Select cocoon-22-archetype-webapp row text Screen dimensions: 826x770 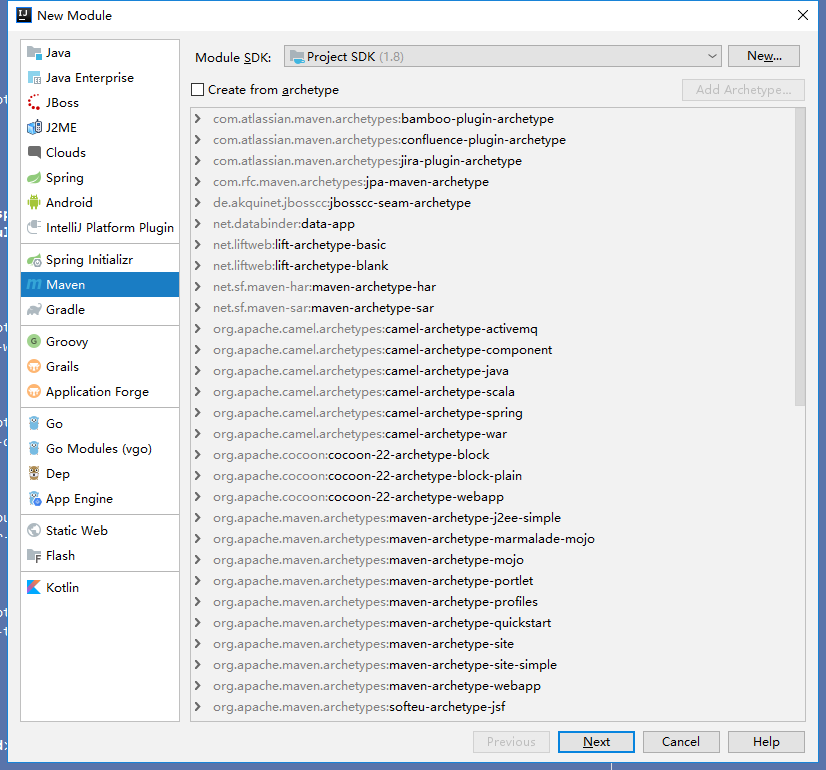point(358,497)
